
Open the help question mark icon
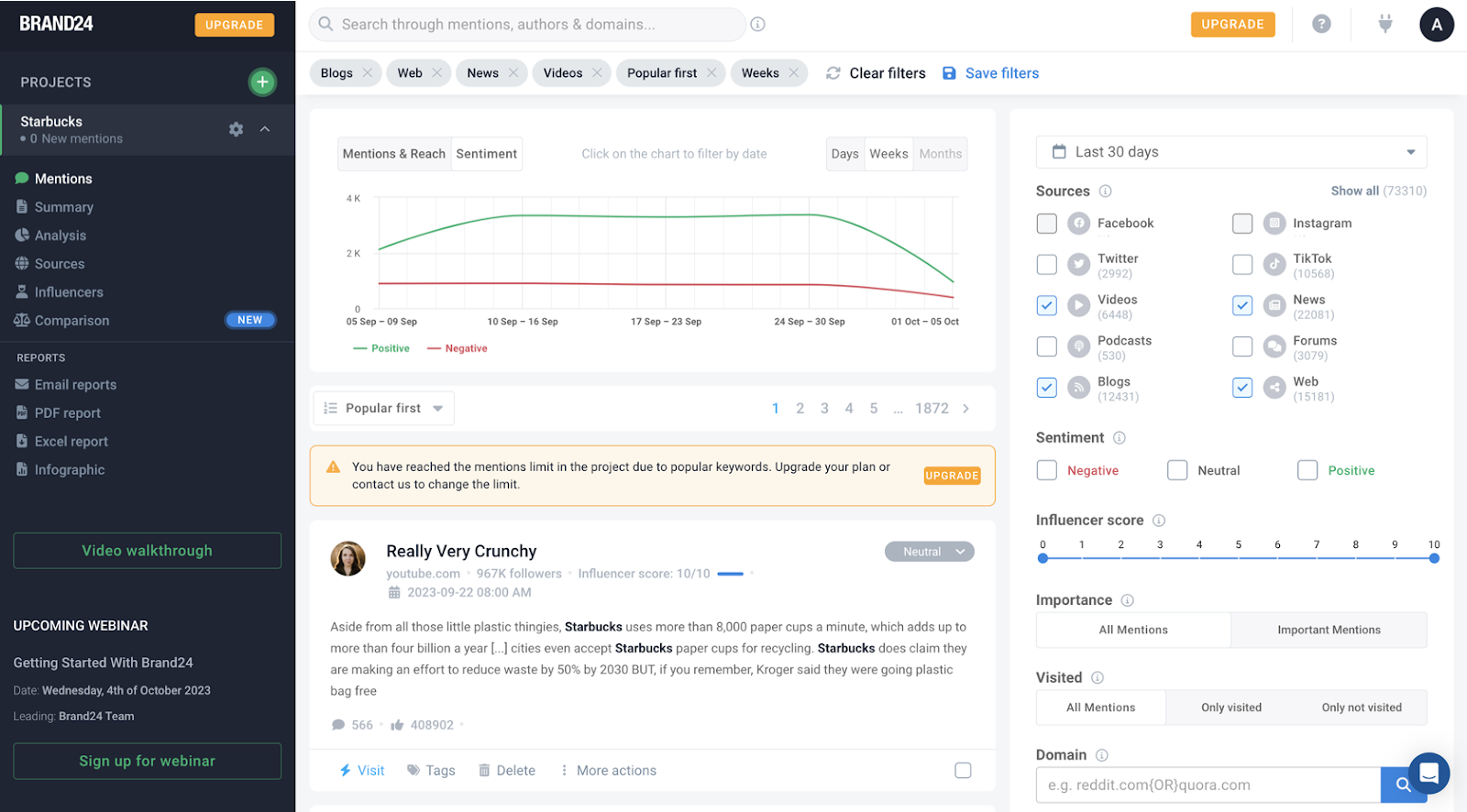coord(1321,24)
